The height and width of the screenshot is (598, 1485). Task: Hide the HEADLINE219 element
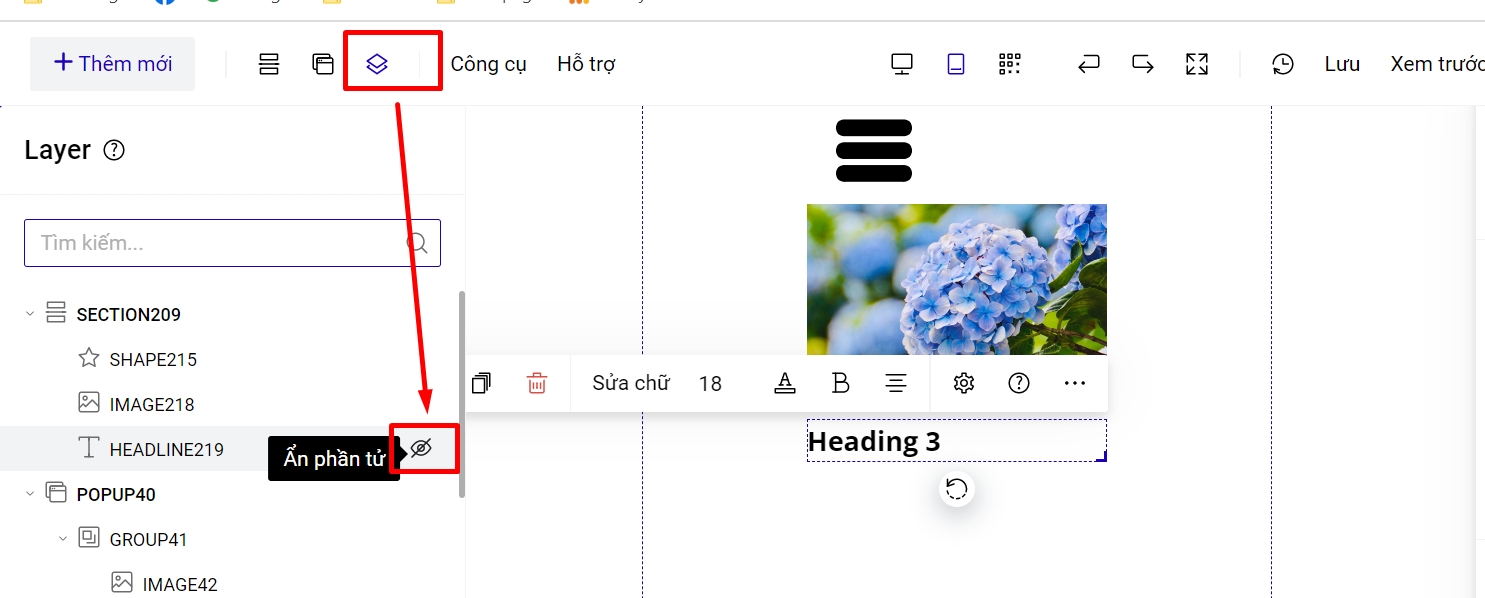click(x=422, y=448)
